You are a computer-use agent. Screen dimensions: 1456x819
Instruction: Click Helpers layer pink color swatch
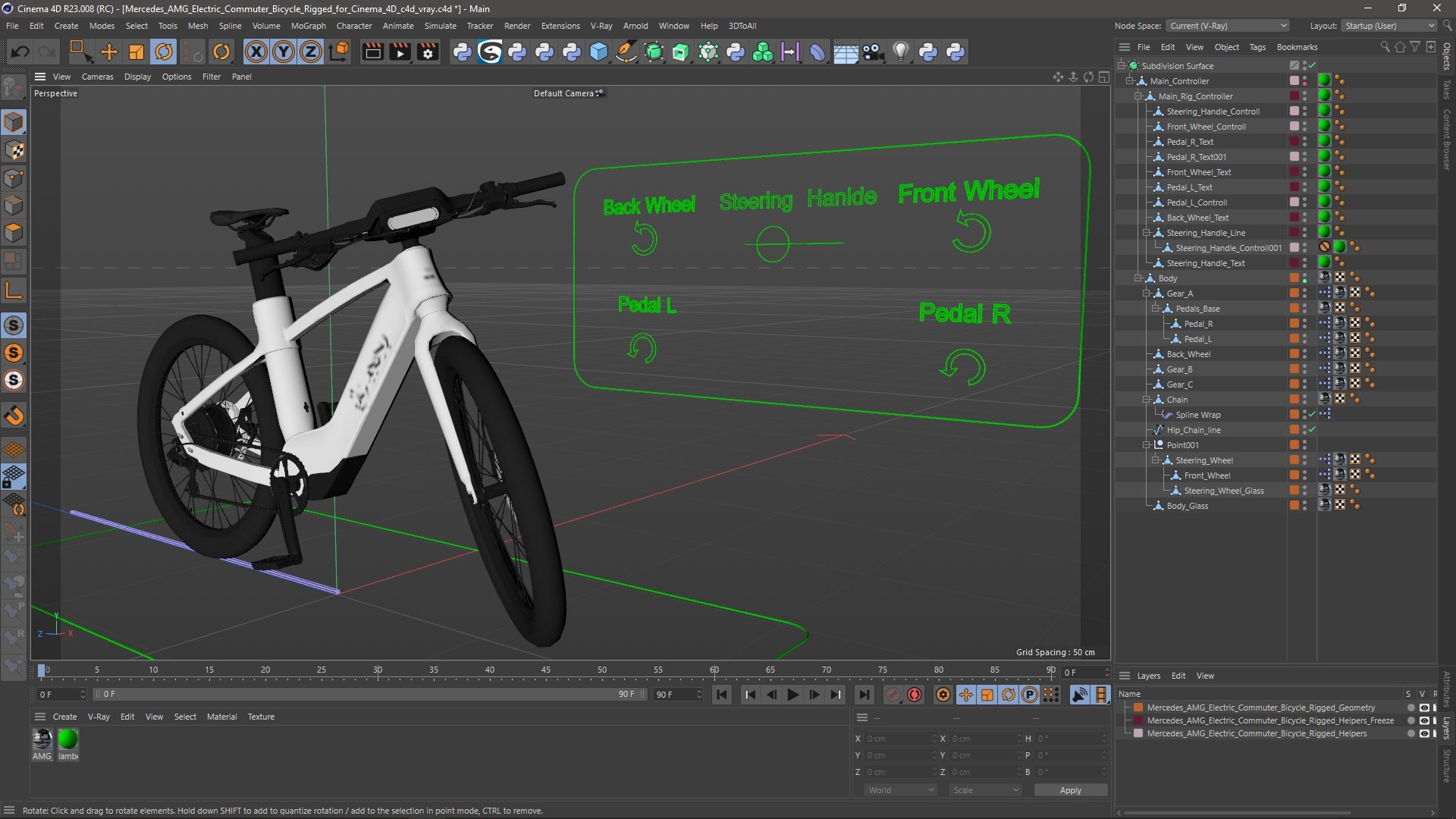1138,733
